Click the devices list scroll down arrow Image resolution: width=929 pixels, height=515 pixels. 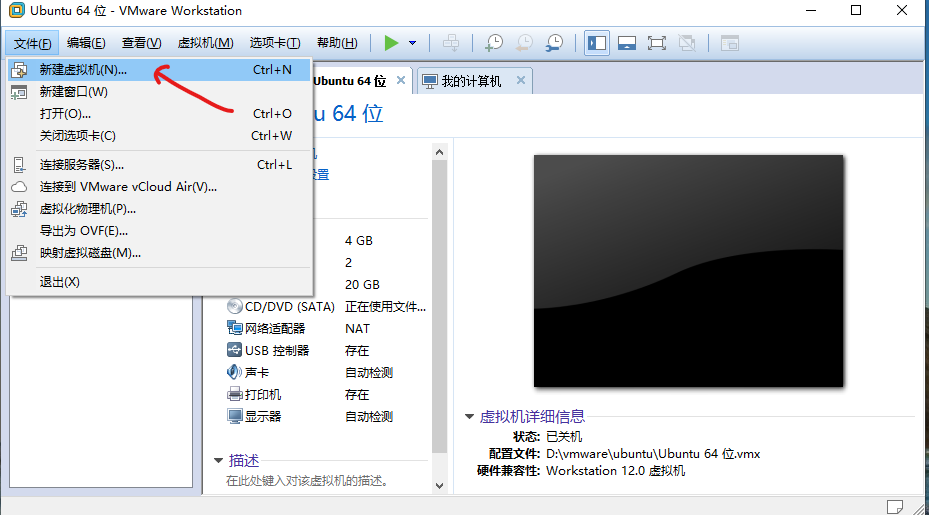click(x=439, y=486)
